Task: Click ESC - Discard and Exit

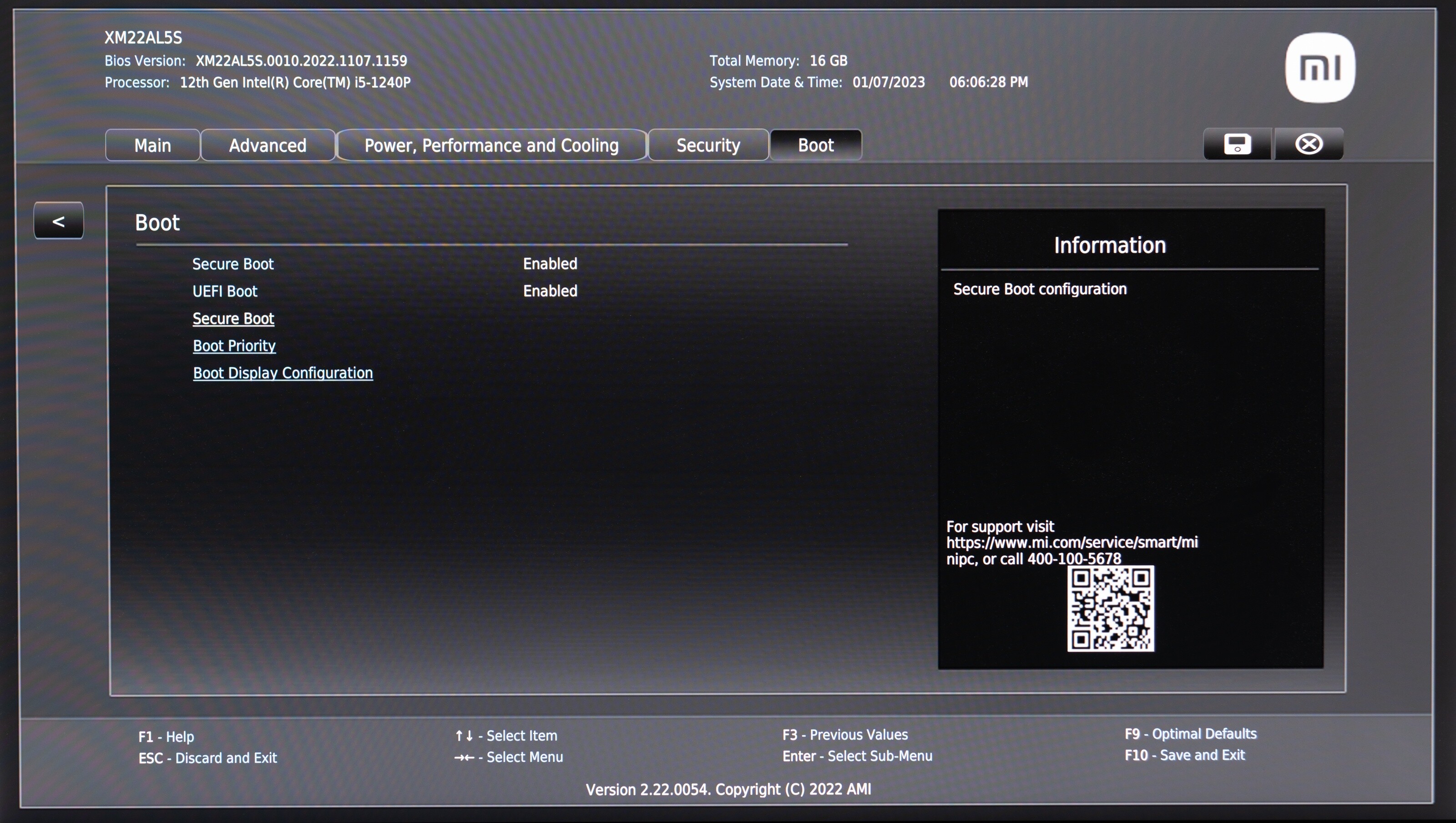Action: click(x=207, y=758)
